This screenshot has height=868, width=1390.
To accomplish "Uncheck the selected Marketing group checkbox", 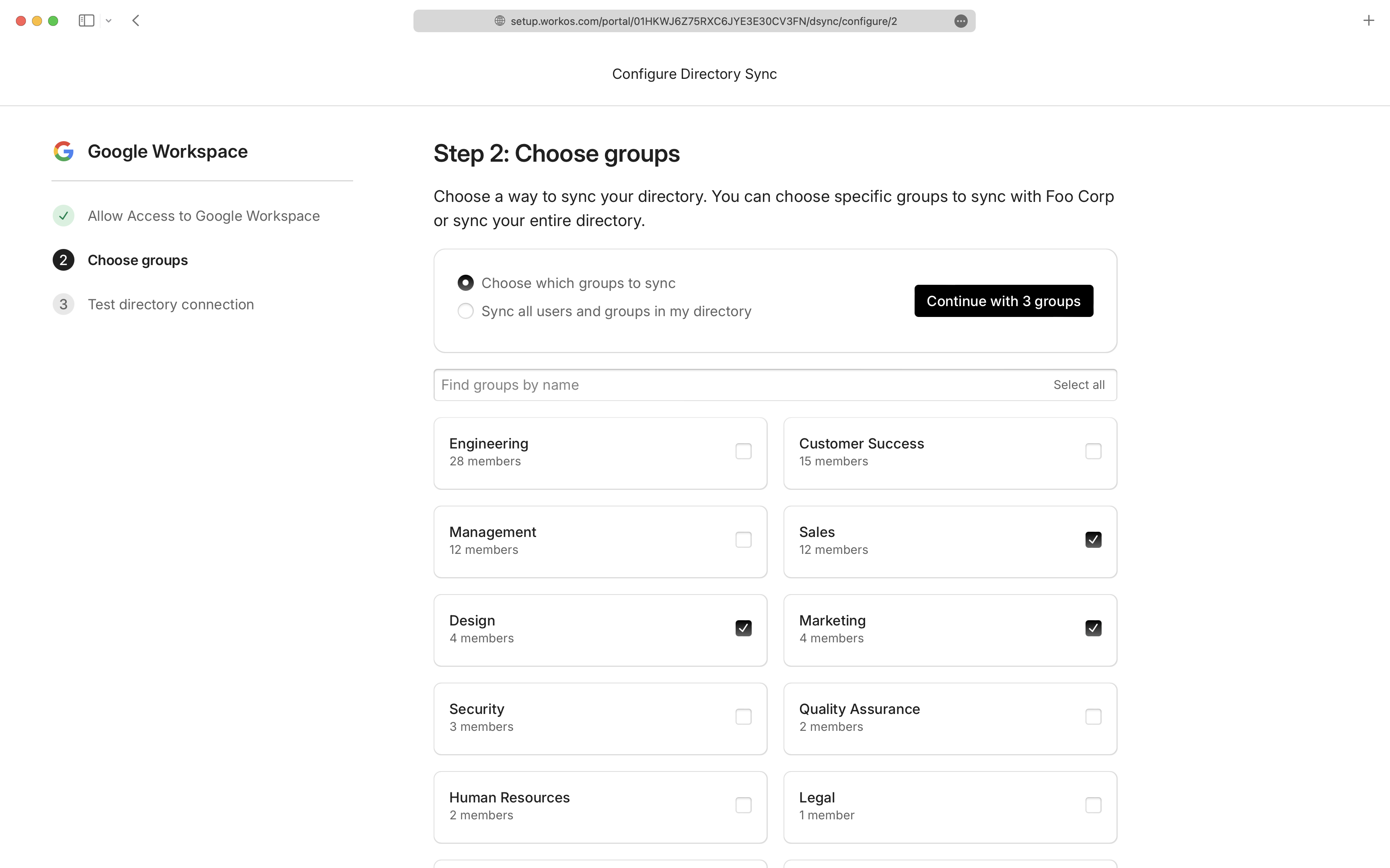I will click(x=1093, y=627).
